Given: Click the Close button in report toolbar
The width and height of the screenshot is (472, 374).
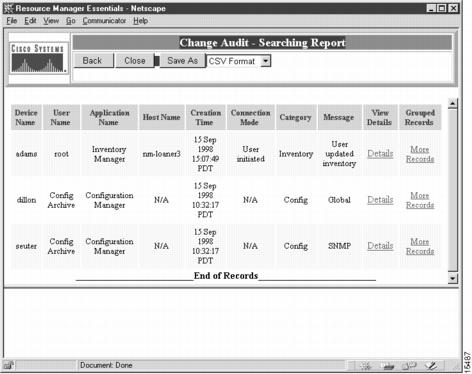Looking at the screenshot, I should pyautogui.click(x=134, y=61).
